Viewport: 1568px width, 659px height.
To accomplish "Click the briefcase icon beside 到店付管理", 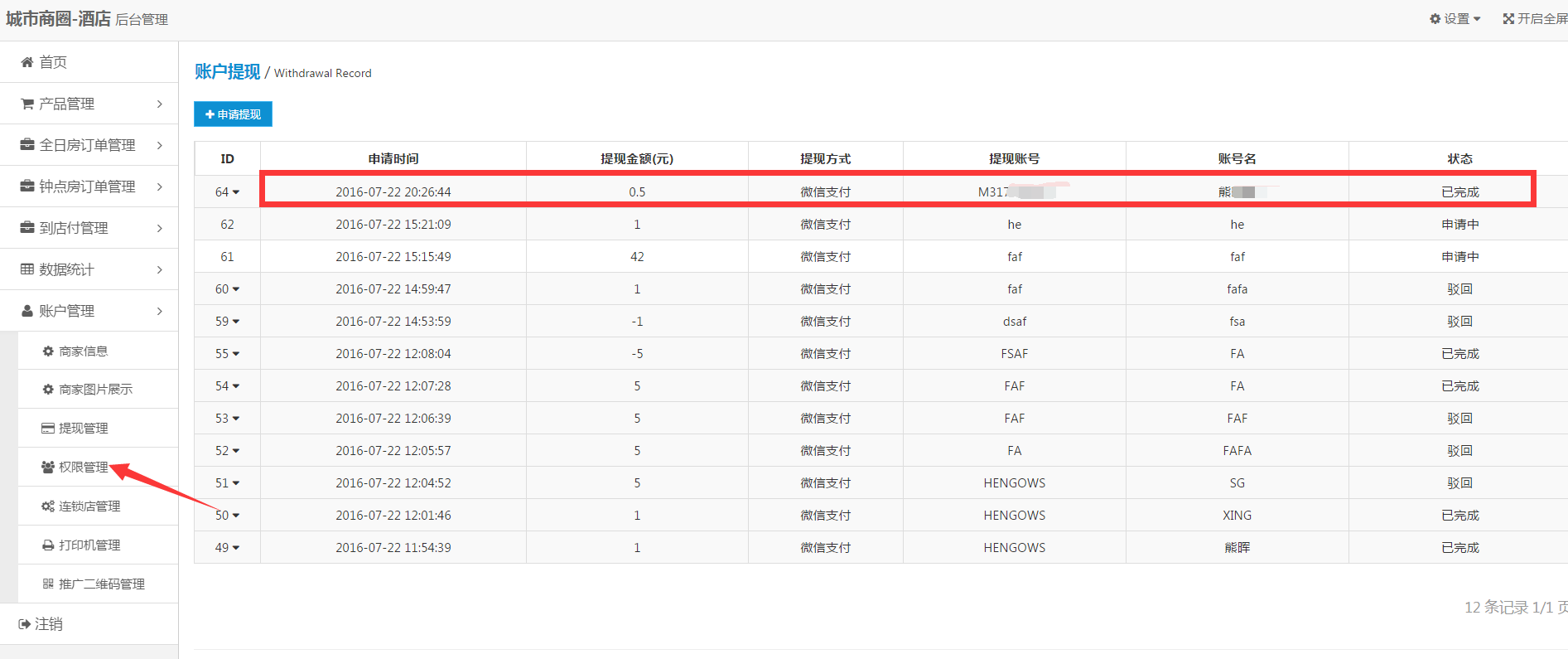I will tap(27, 228).
